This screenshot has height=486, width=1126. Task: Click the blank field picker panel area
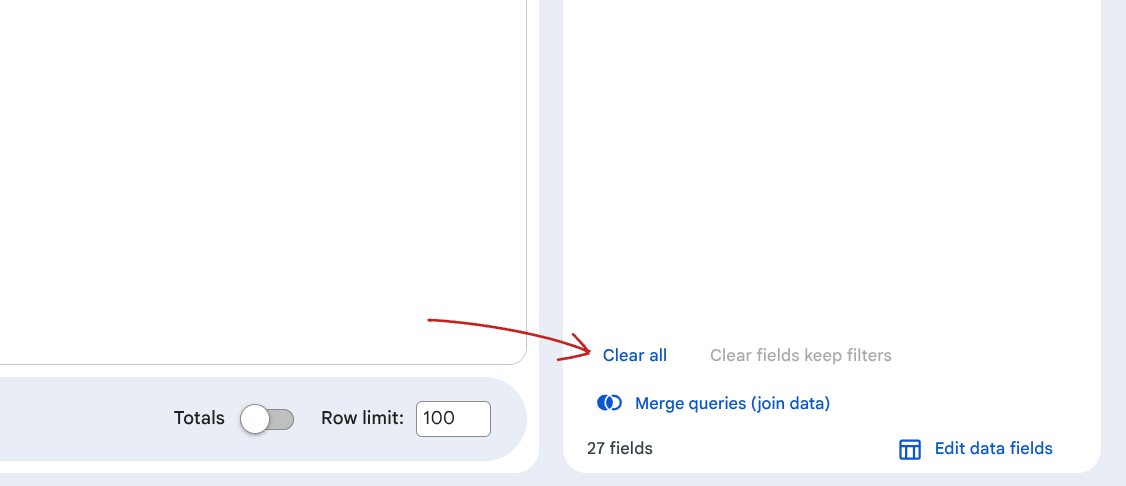pyautogui.click(x=830, y=160)
